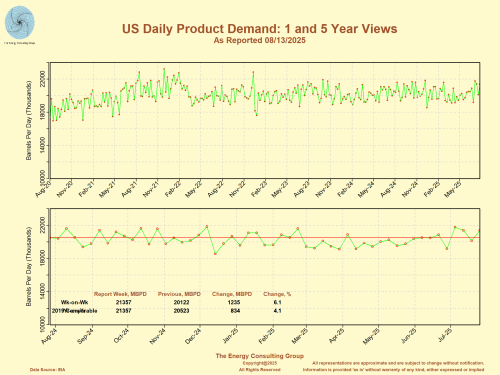Click the Aug-24 x-axis label on lower chart

(49, 336)
